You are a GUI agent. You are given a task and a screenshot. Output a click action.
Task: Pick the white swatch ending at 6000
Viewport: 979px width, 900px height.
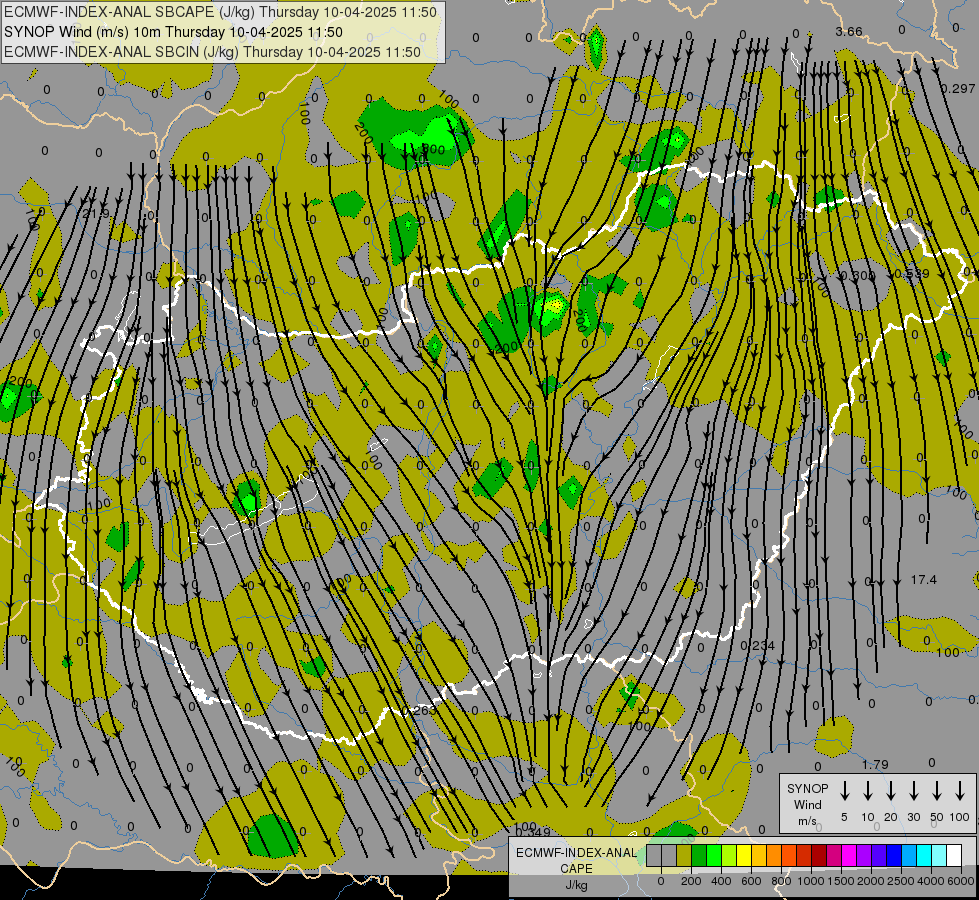pyautogui.click(x=953, y=855)
